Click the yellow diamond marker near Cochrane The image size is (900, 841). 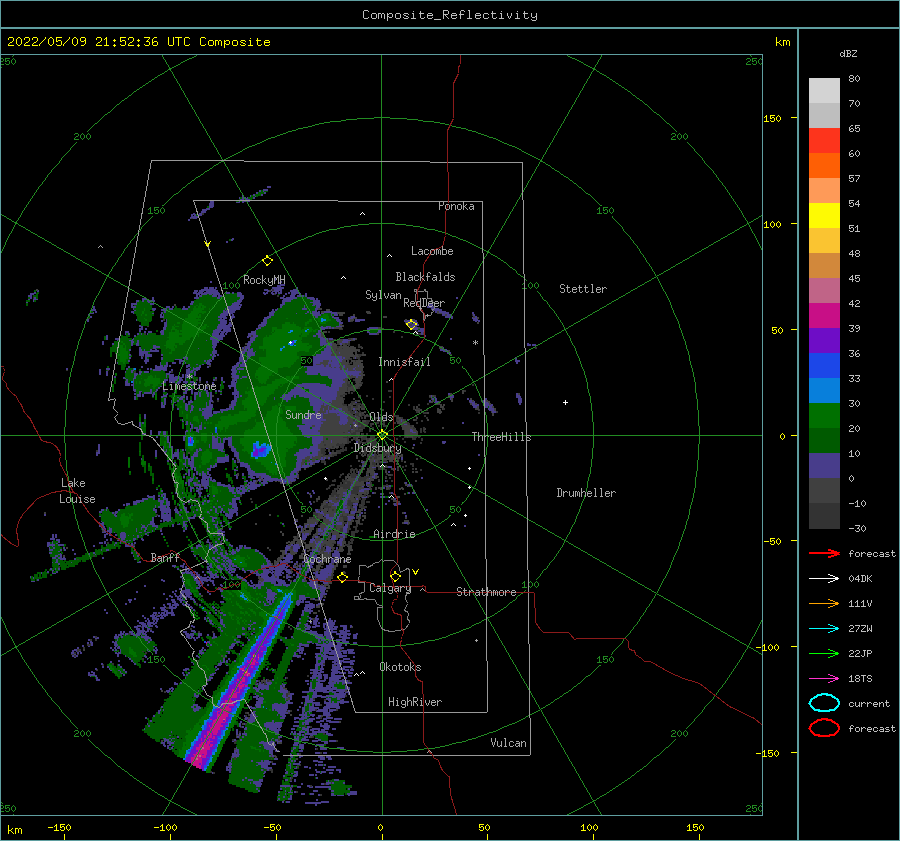[342, 577]
